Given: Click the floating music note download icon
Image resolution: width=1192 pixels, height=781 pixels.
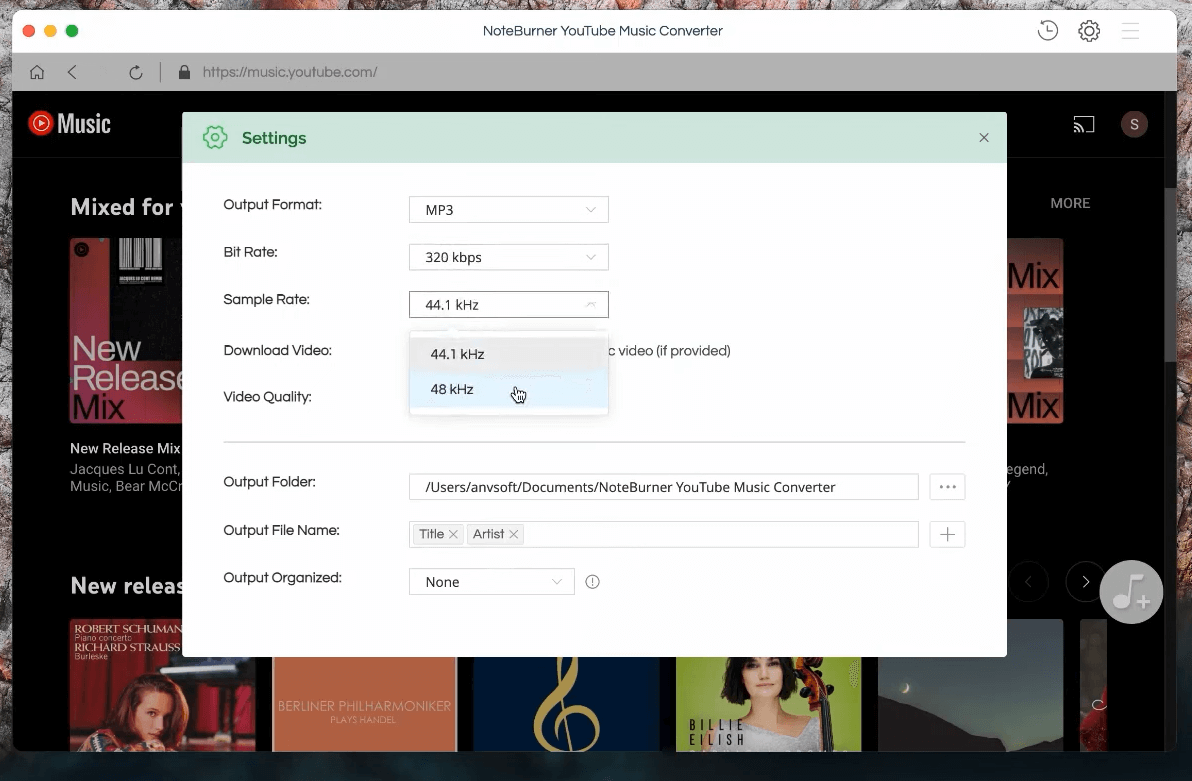Looking at the screenshot, I should [1131, 592].
